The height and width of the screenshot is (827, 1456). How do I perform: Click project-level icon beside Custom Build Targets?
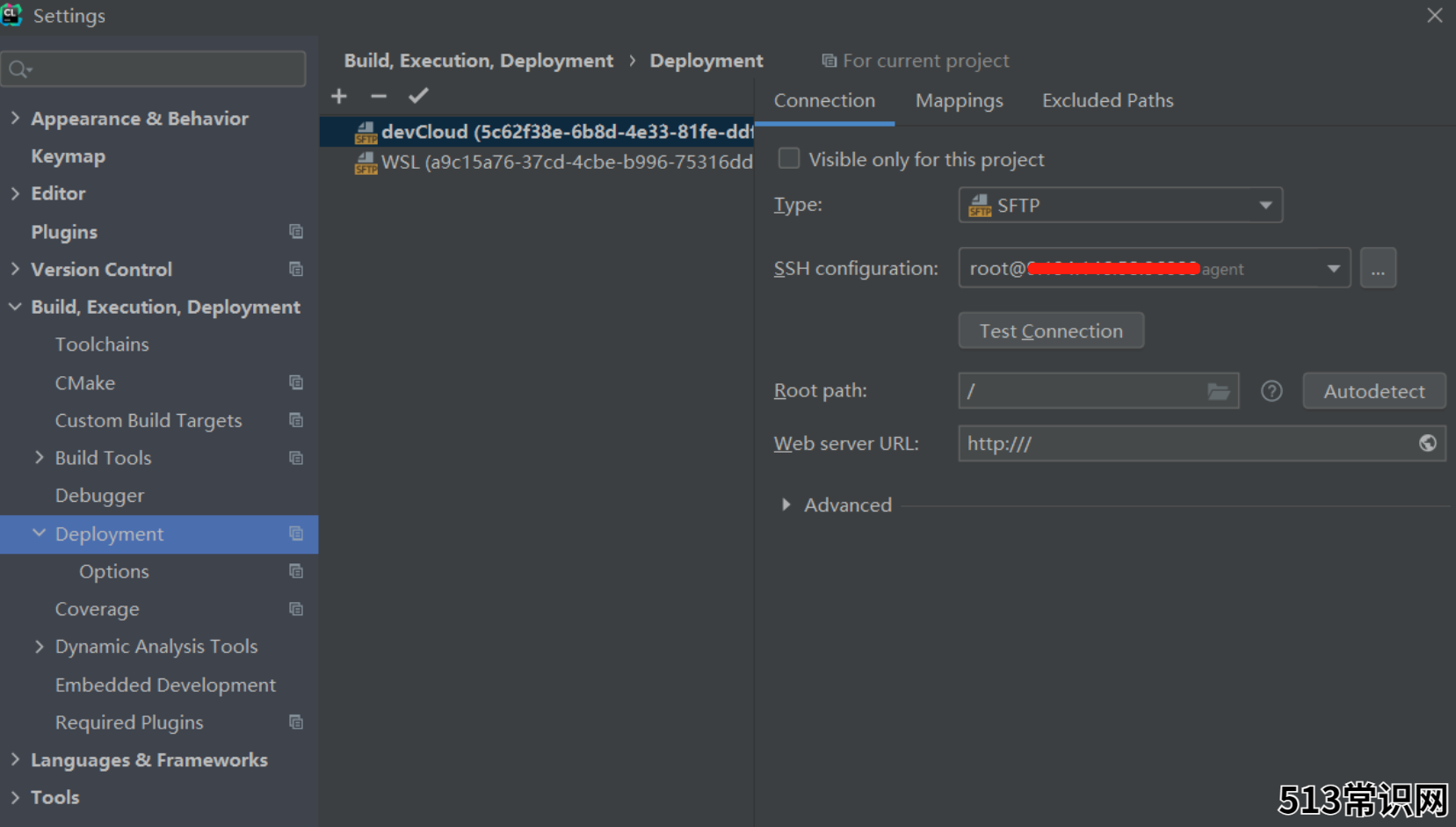pos(296,420)
